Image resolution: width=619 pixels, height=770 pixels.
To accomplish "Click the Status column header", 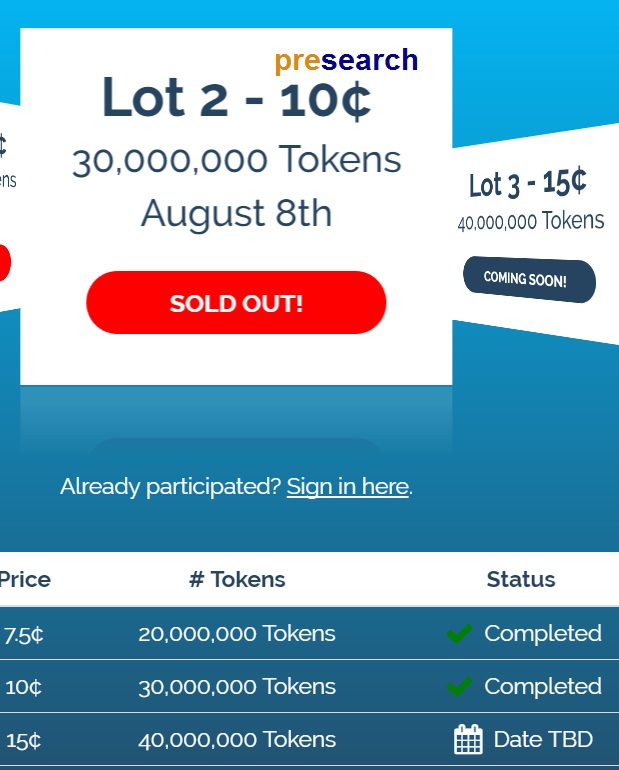I will [x=520, y=579].
